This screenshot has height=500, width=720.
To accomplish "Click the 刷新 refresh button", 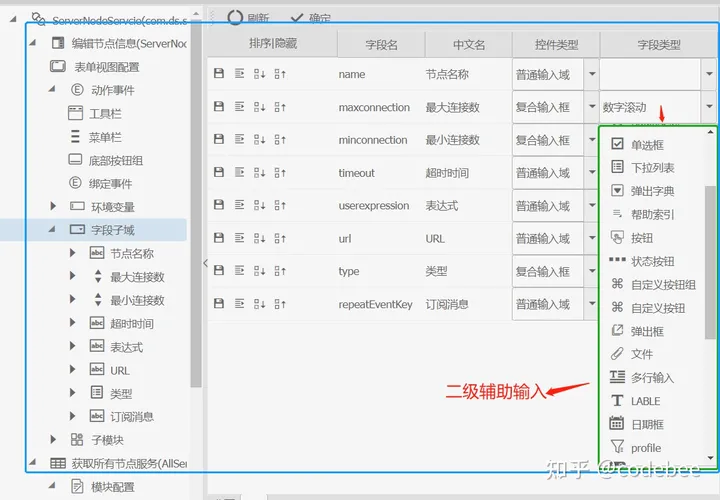I will 248,18.
